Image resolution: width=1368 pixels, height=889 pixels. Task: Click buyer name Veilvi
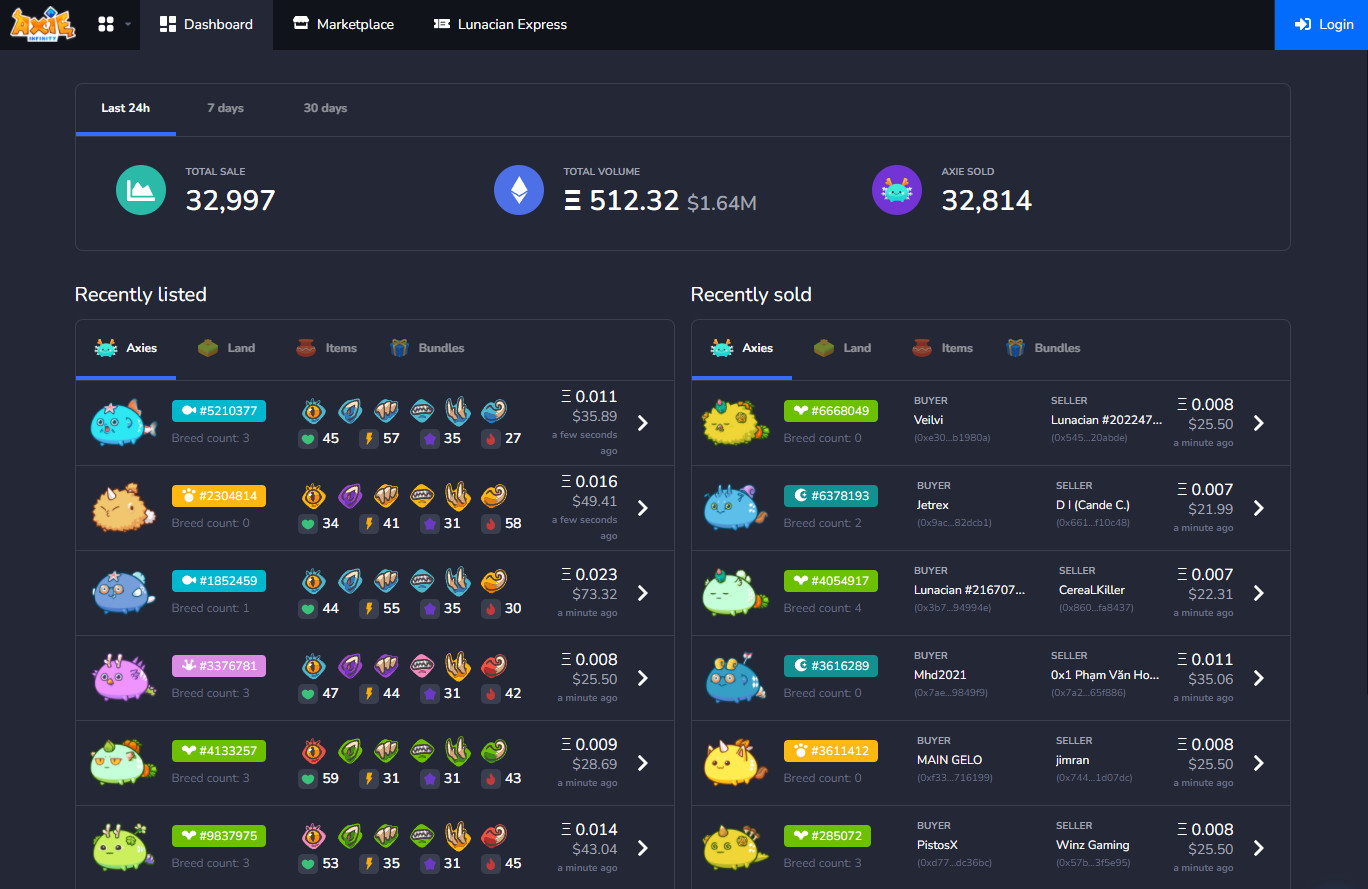click(x=929, y=420)
